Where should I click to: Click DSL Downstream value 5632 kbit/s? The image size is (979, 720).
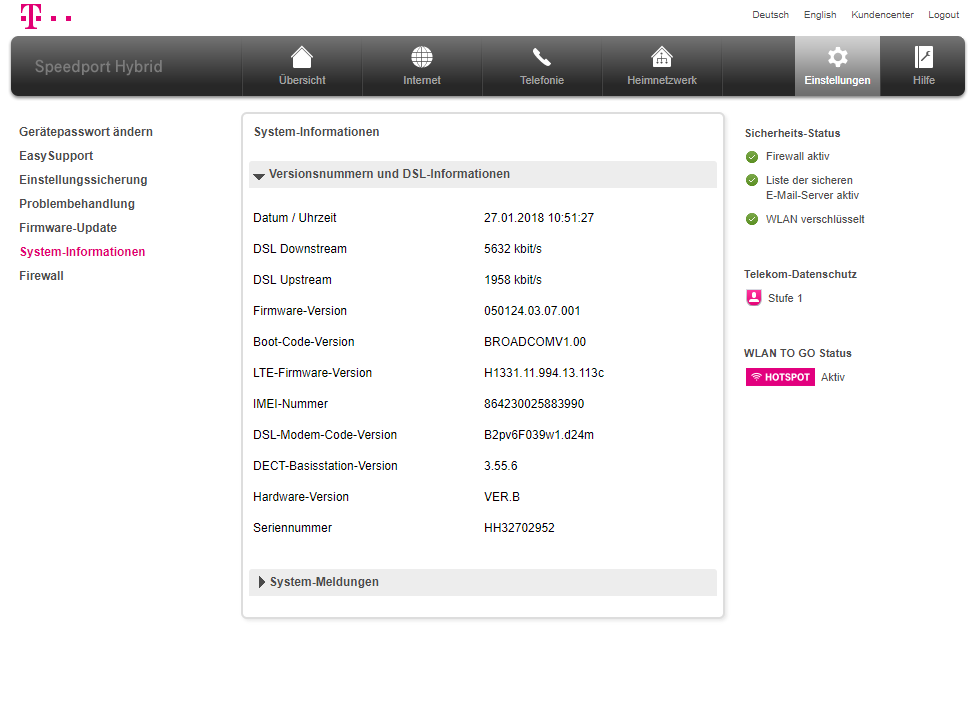click(x=513, y=249)
